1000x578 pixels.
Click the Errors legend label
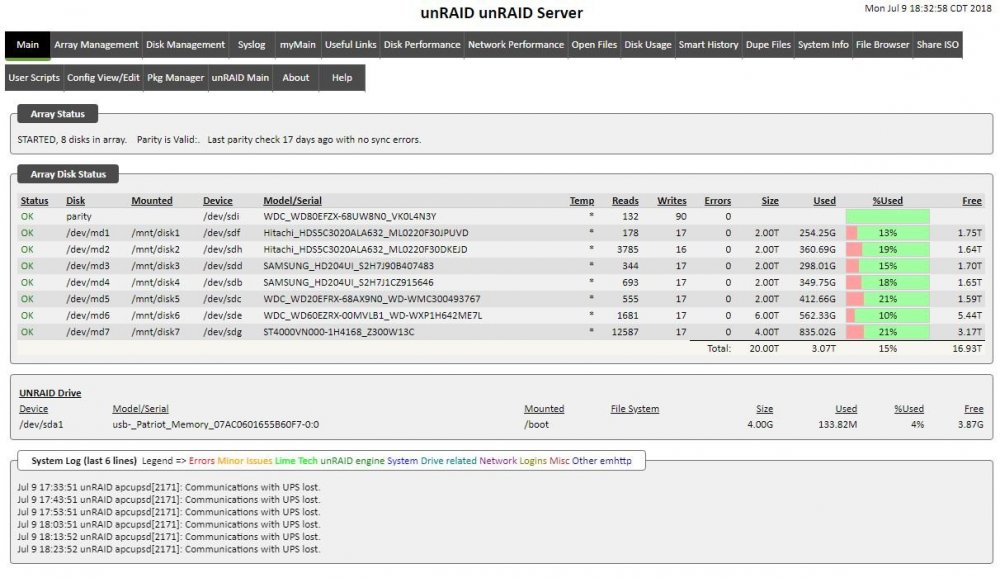202,461
